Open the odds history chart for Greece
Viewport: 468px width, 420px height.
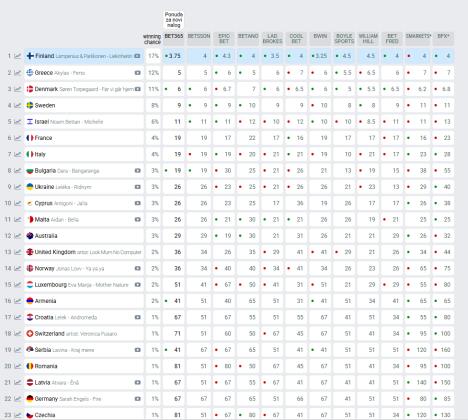17,73
